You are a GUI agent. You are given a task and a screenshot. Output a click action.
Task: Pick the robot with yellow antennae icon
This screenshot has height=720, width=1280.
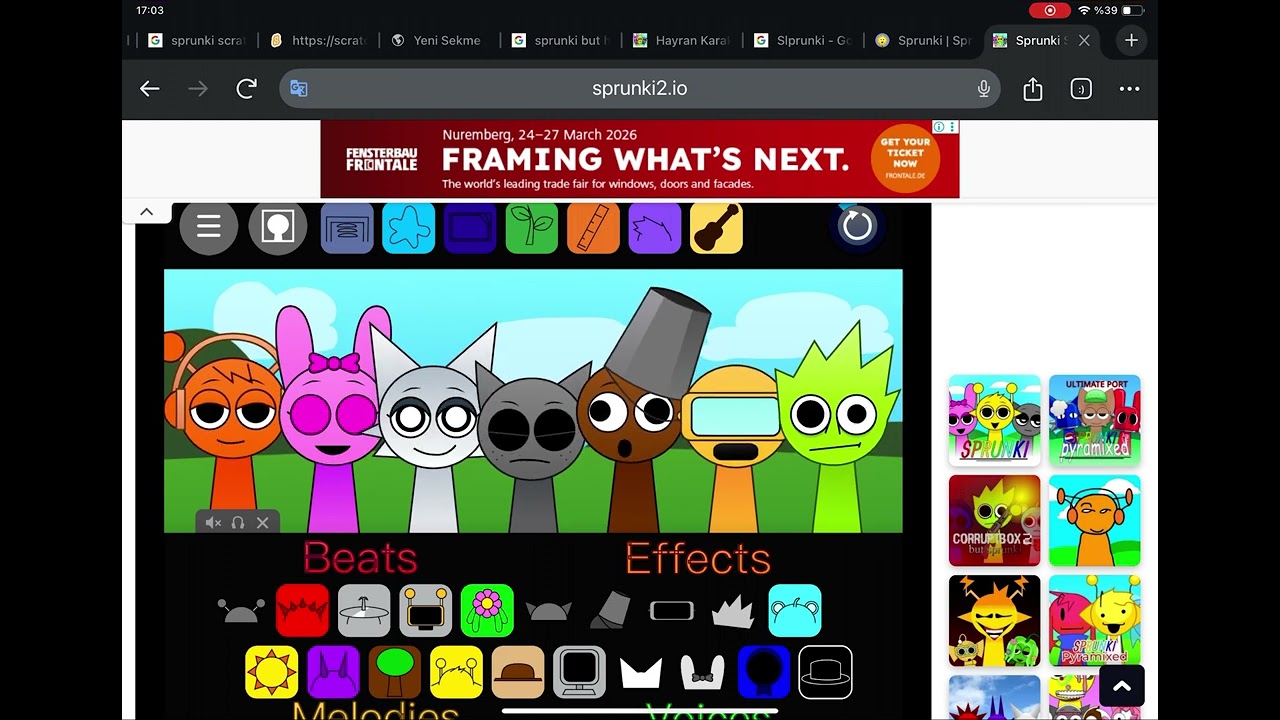coord(426,611)
